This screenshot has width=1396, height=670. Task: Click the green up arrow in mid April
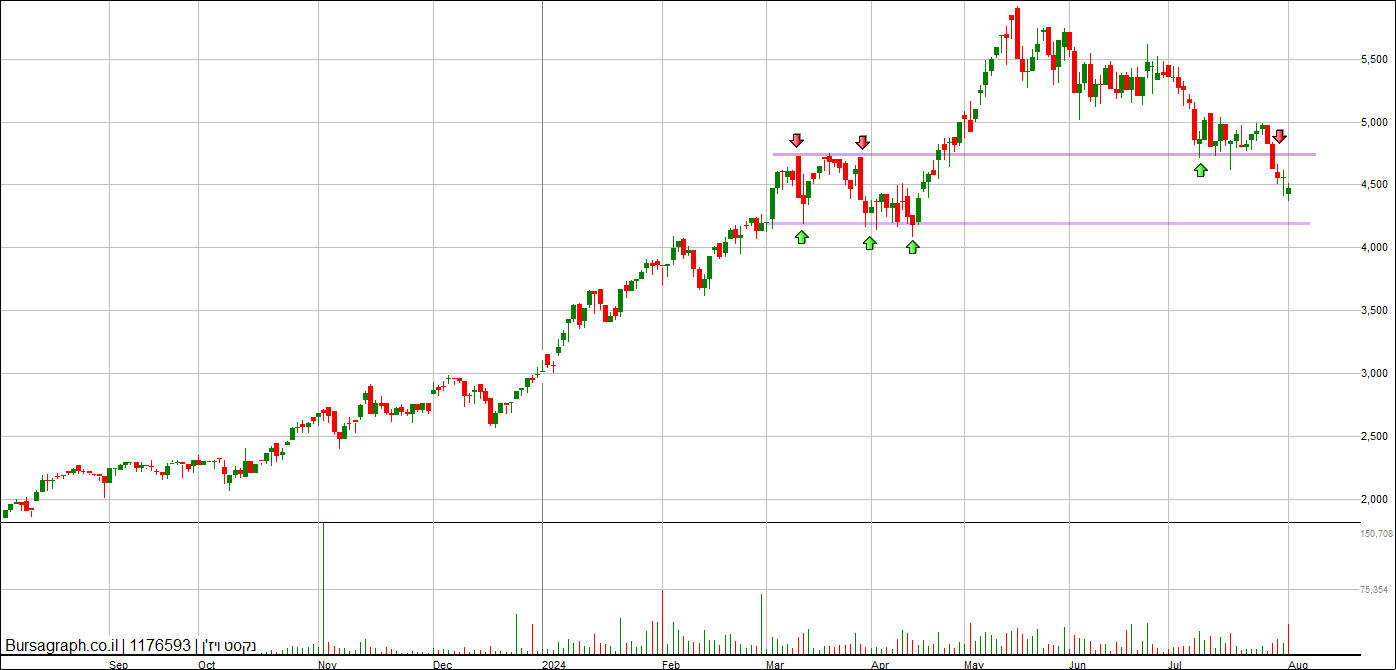[912, 246]
